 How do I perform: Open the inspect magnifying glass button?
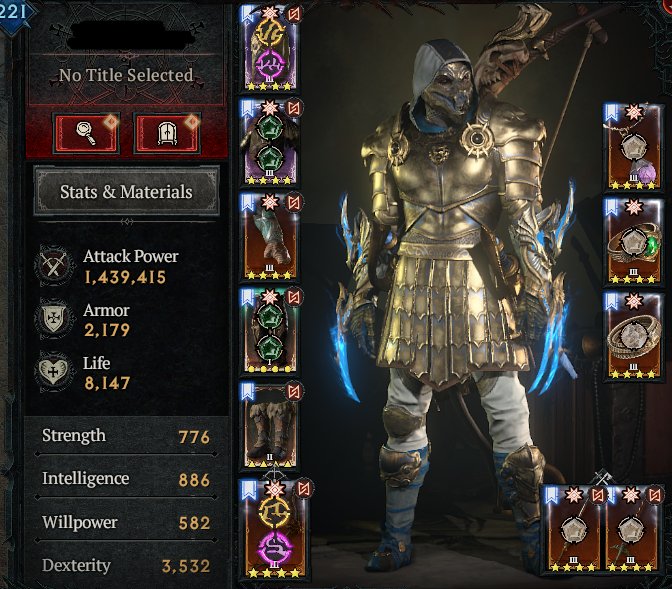point(86,133)
